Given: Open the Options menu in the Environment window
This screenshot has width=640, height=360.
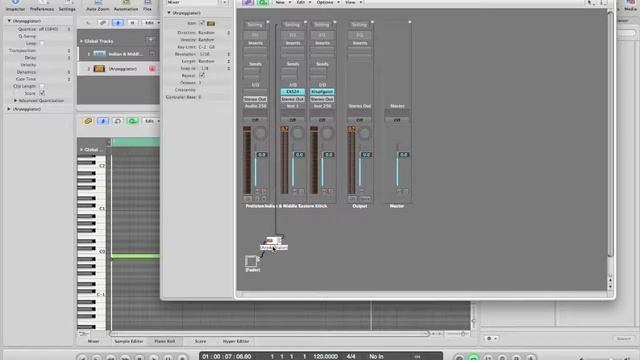Looking at the screenshot, I should 327,2.
